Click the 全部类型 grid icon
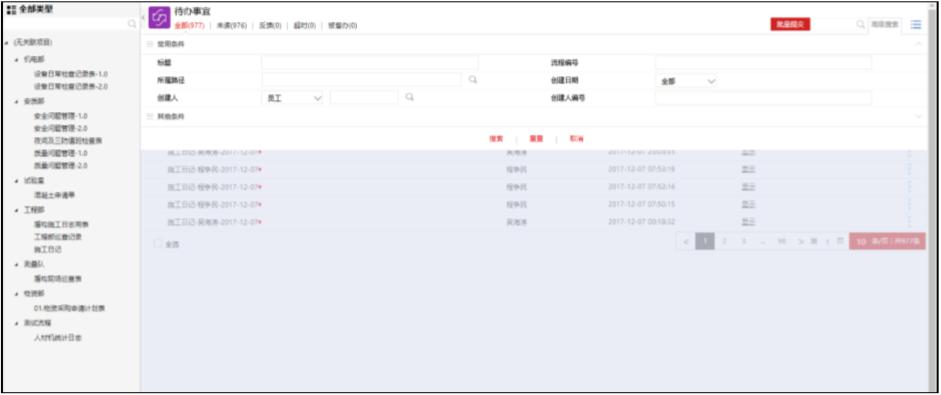The width and height of the screenshot is (941, 395). click(x=11, y=10)
